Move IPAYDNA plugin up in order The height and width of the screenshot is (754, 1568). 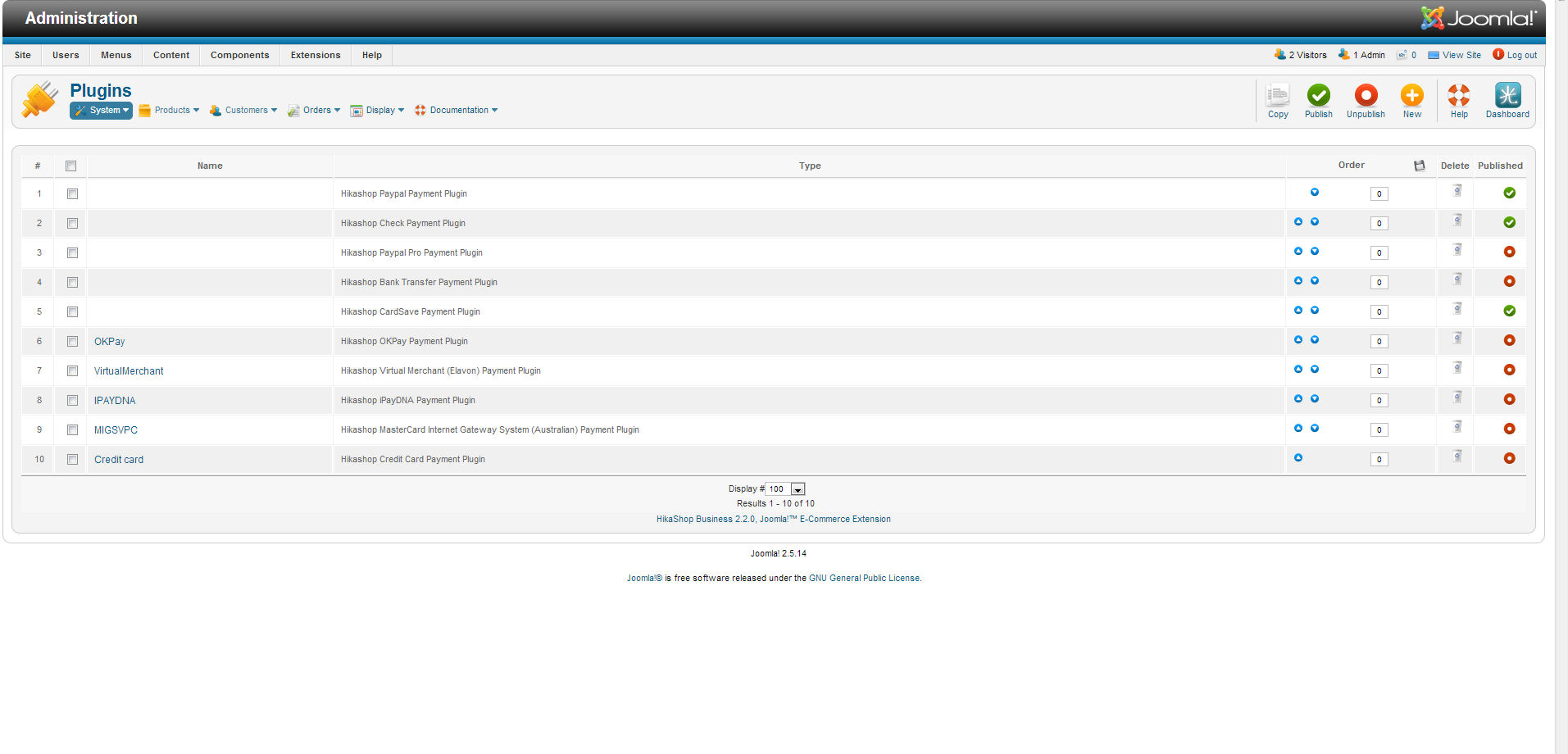tap(1298, 399)
